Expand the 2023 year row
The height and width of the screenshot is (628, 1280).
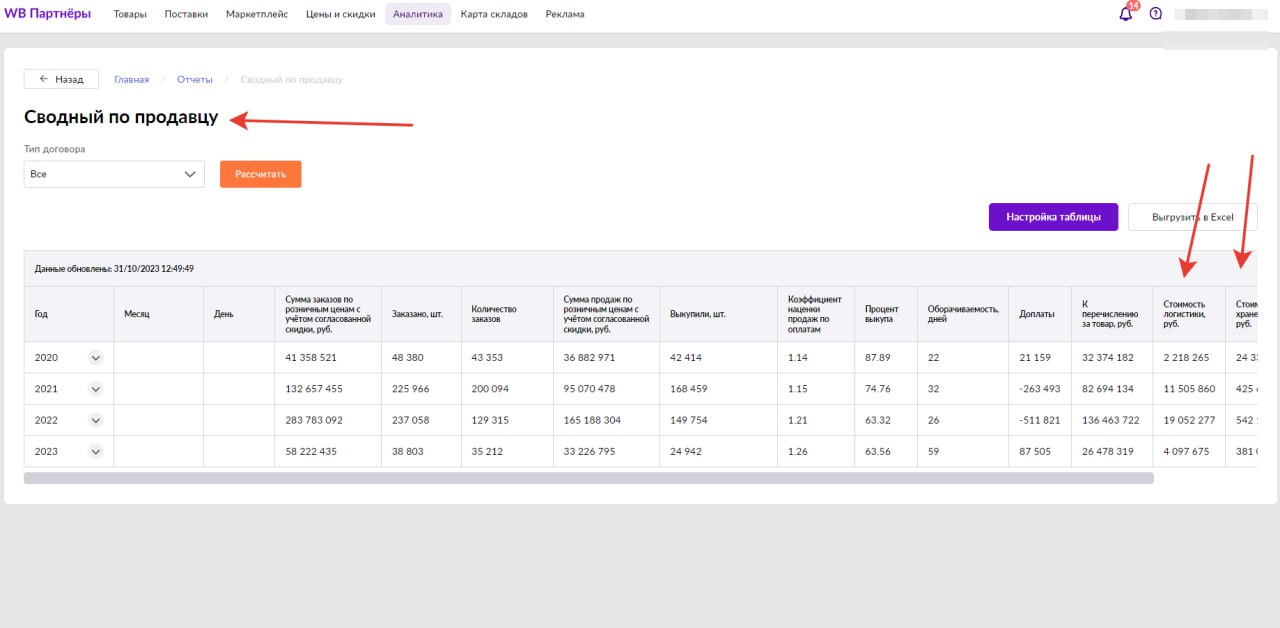coord(96,451)
